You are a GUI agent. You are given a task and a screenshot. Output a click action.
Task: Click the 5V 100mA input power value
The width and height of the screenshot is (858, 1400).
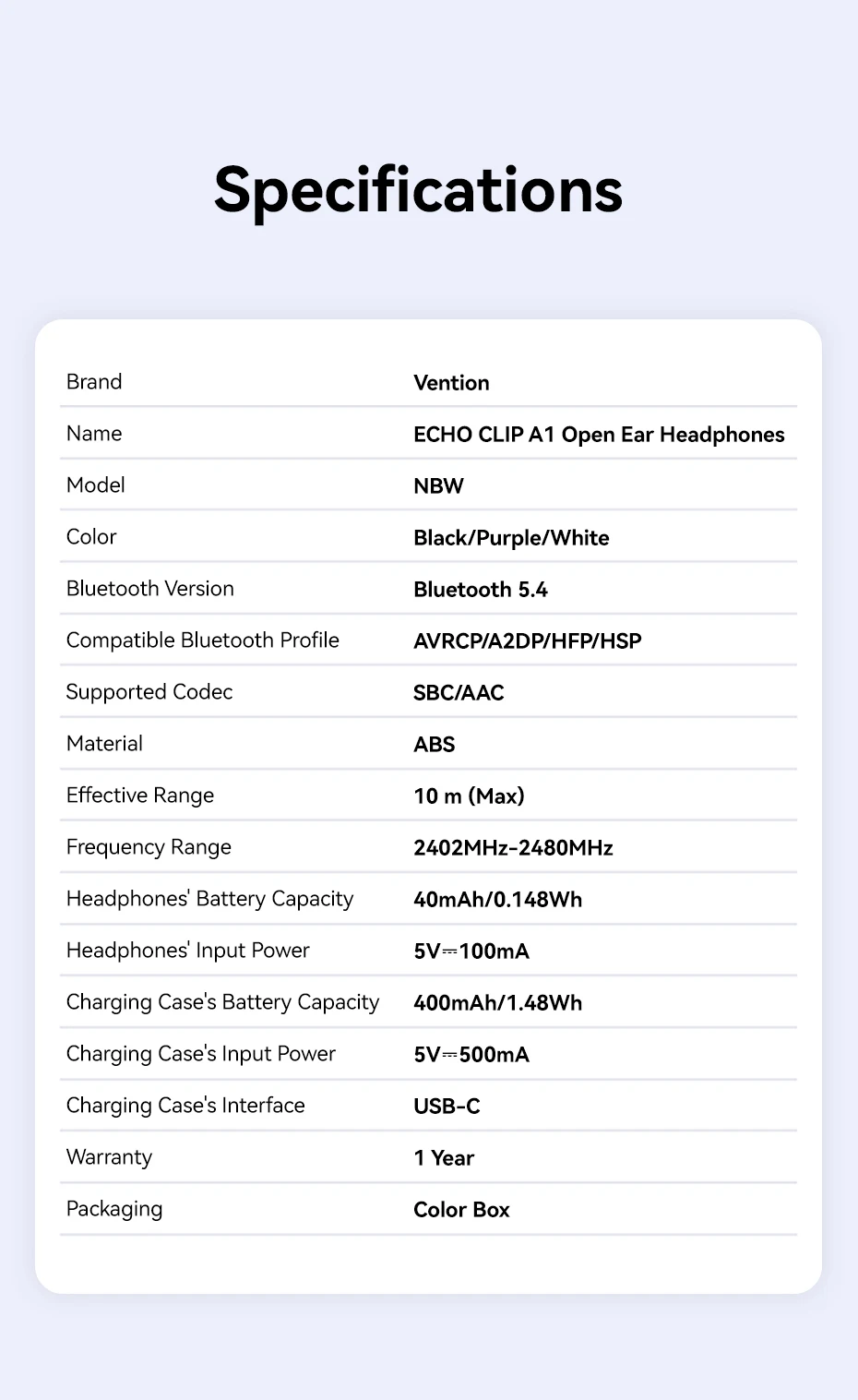(x=471, y=951)
